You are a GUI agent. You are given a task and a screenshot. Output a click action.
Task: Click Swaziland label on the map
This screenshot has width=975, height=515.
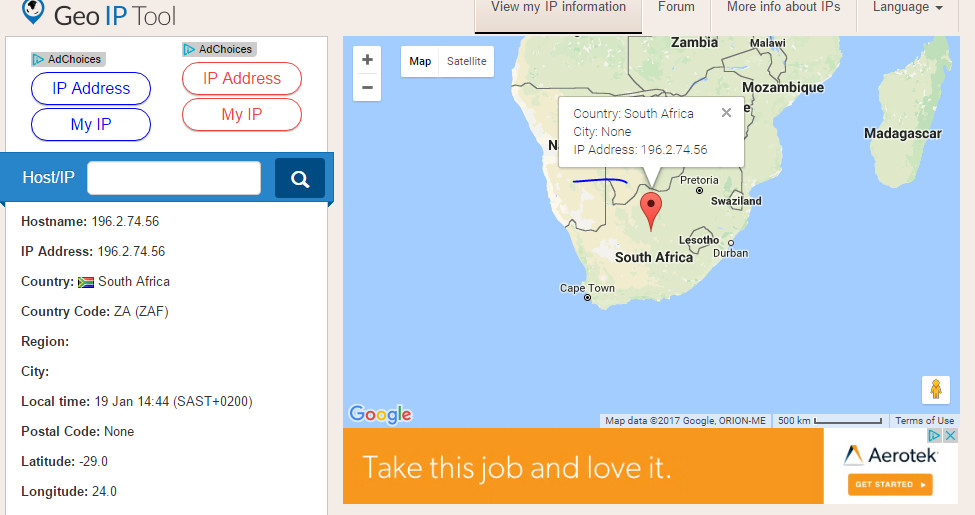click(x=736, y=201)
